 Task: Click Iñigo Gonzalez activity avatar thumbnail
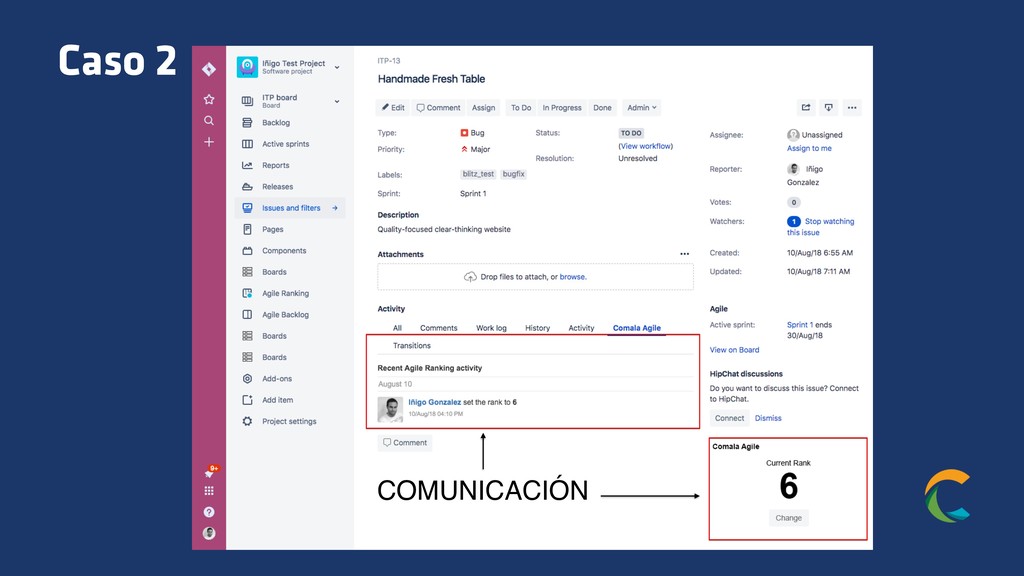pos(390,409)
